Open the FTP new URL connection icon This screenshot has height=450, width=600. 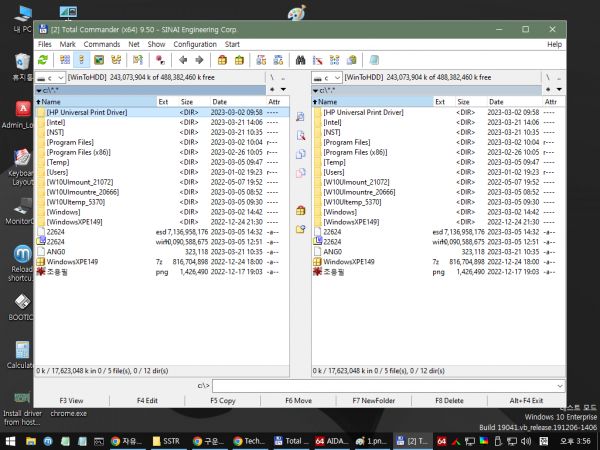point(278,60)
